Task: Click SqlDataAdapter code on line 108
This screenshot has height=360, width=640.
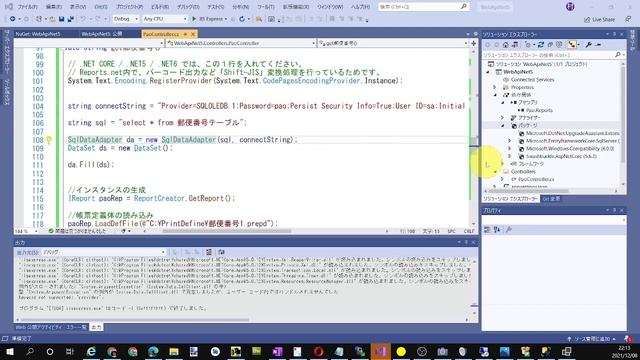Action: tap(95, 140)
